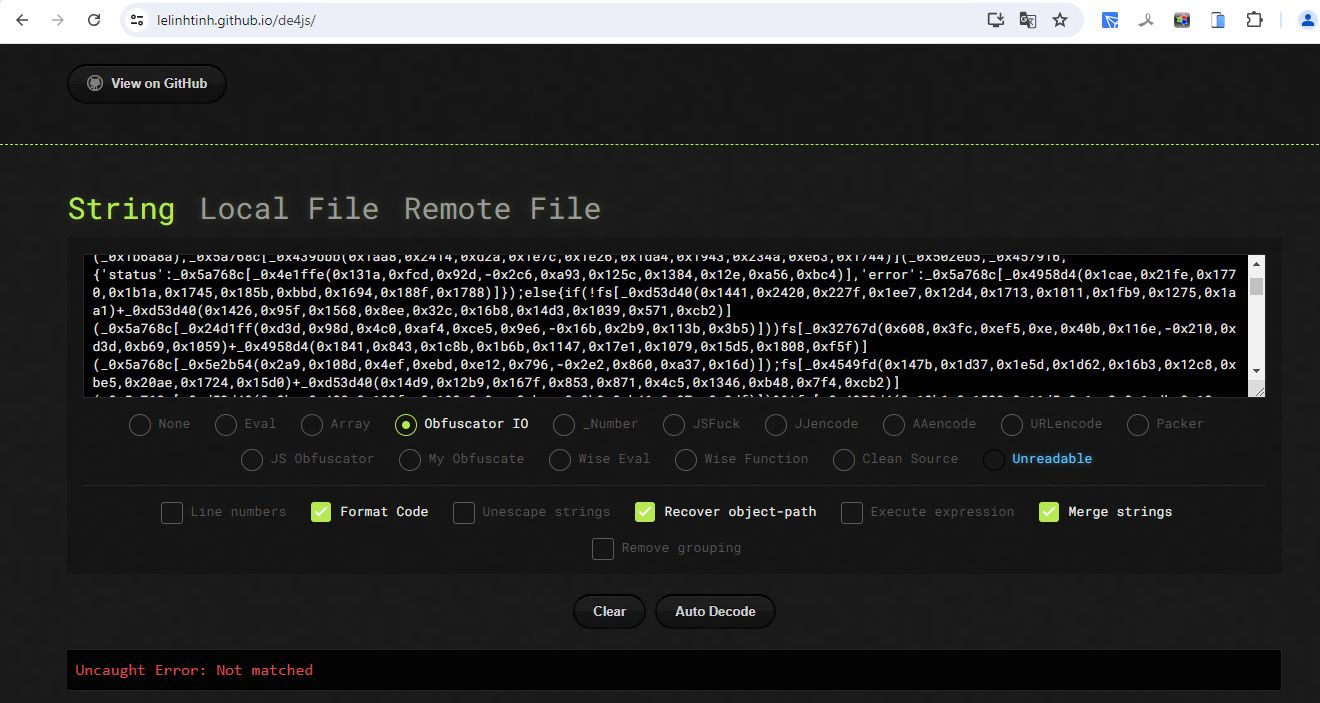This screenshot has height=703, width=1320.
Task: Reload the de4js page
Action: point(94,20)
